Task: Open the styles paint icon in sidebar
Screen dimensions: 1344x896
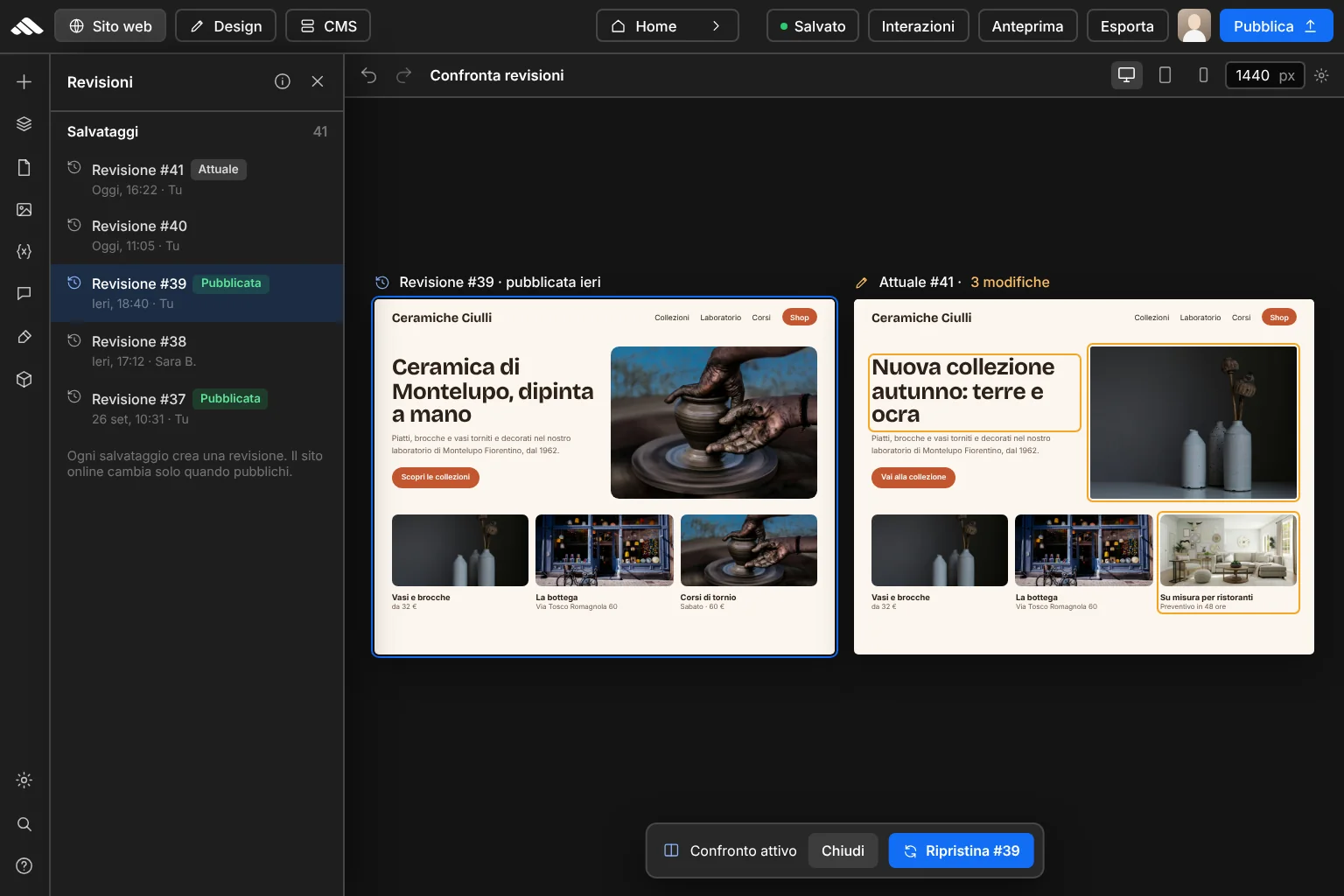Action: pos(24,337)
